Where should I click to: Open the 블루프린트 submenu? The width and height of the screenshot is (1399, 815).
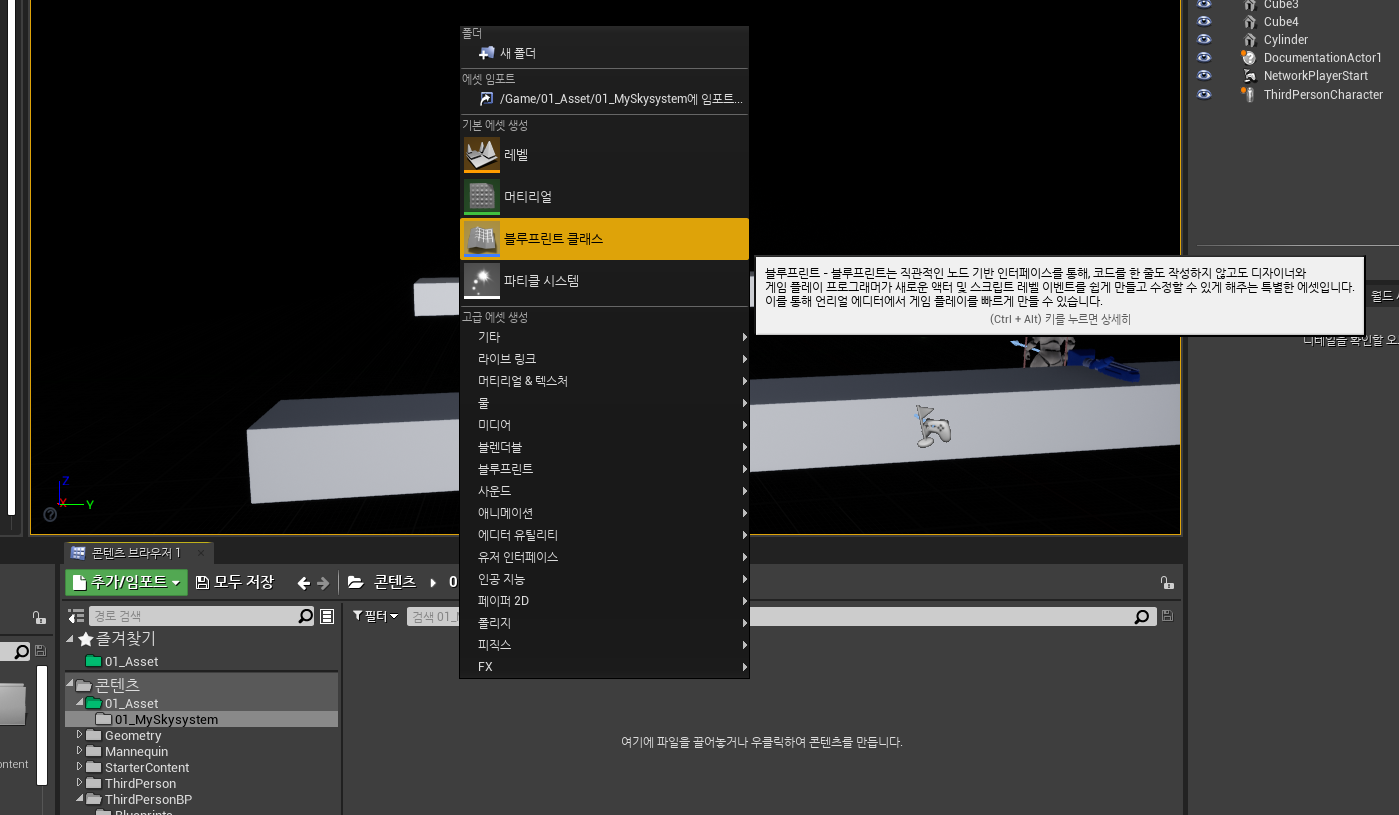point(604,469)
